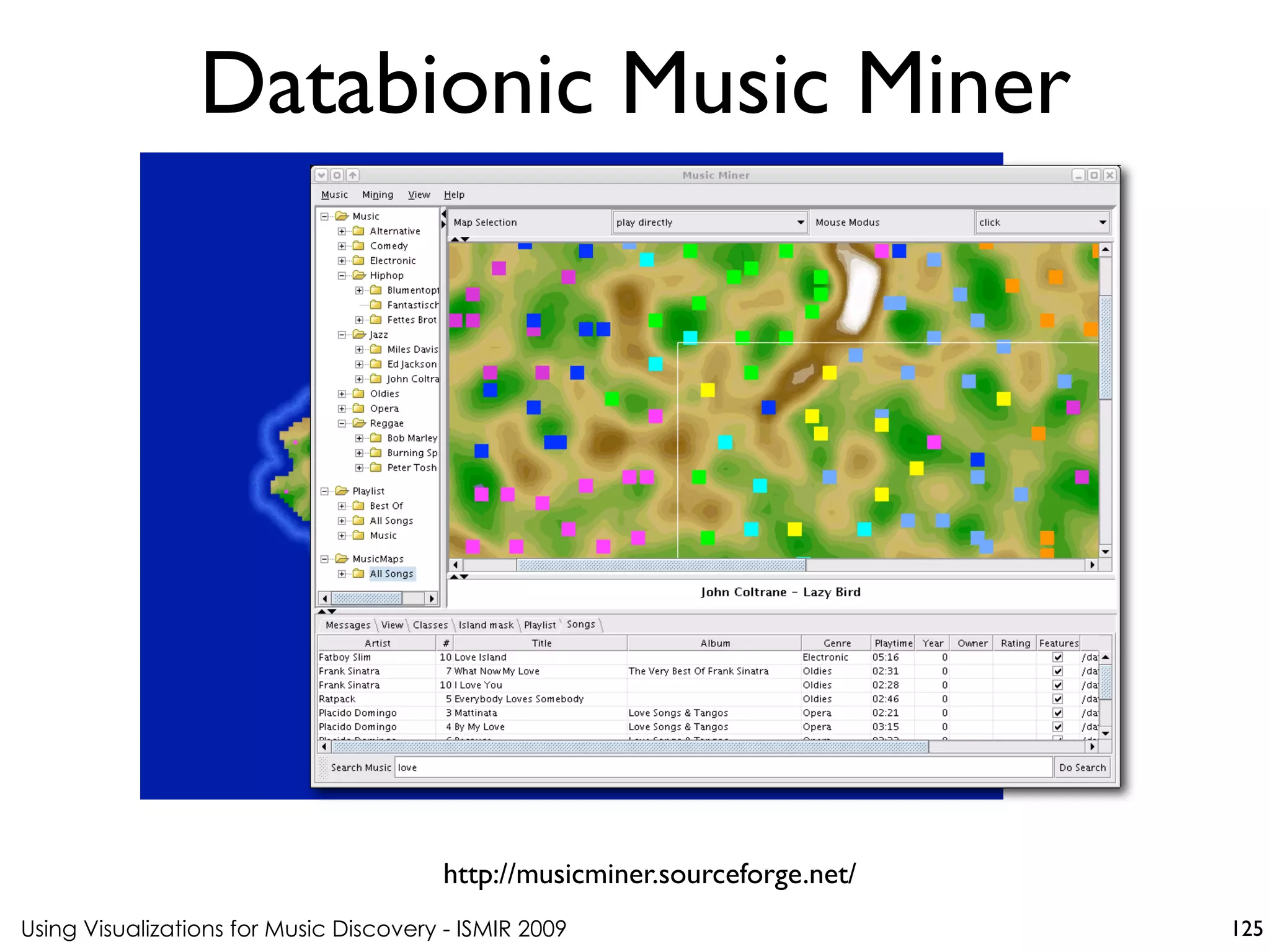
Task: Select All Songs under MusicMaps
Action: 391,574
